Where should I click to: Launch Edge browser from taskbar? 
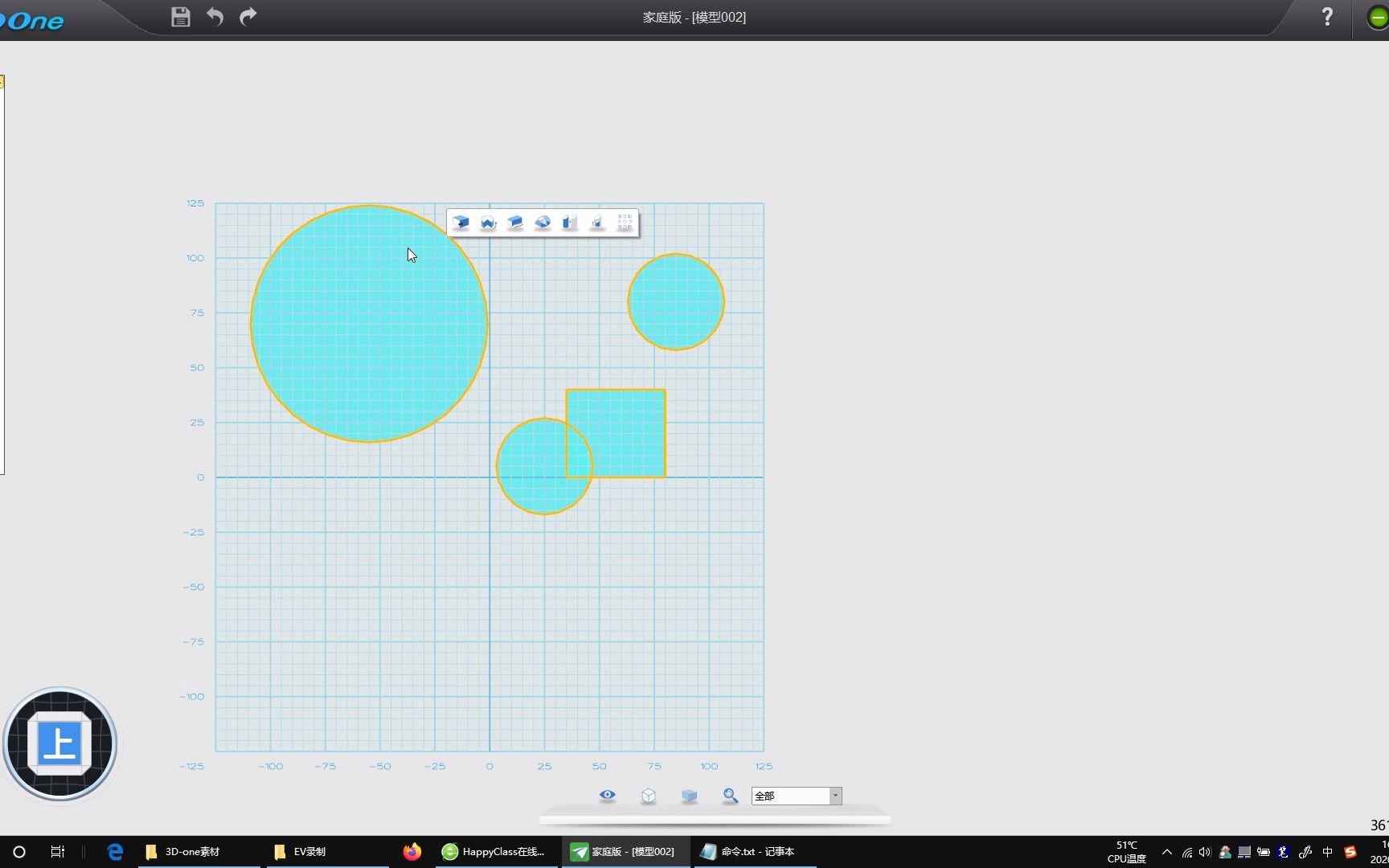115,852
